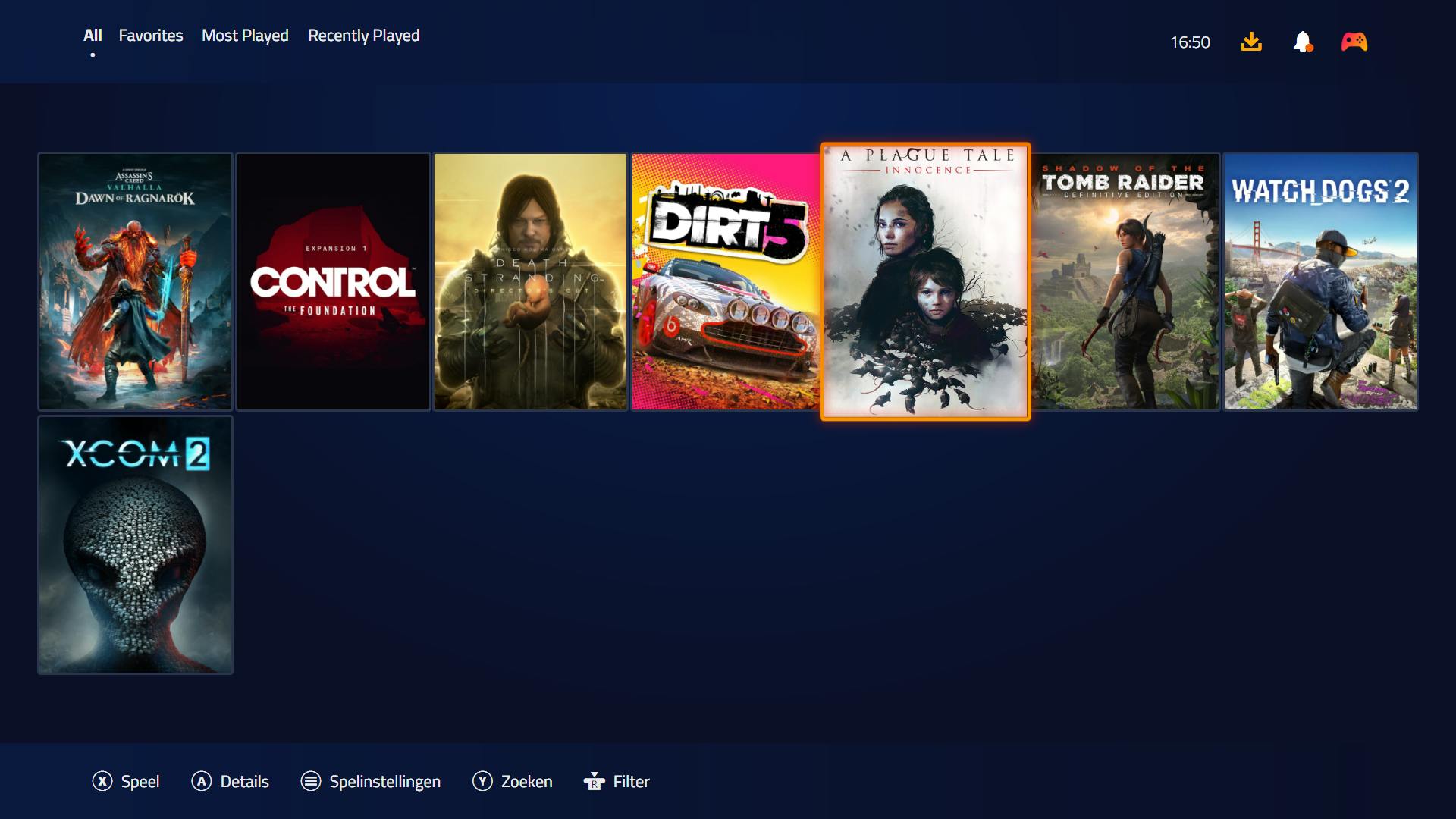
Task: Open the Recently Played tab
Action: pyautogui.click(x=363, y=36)
